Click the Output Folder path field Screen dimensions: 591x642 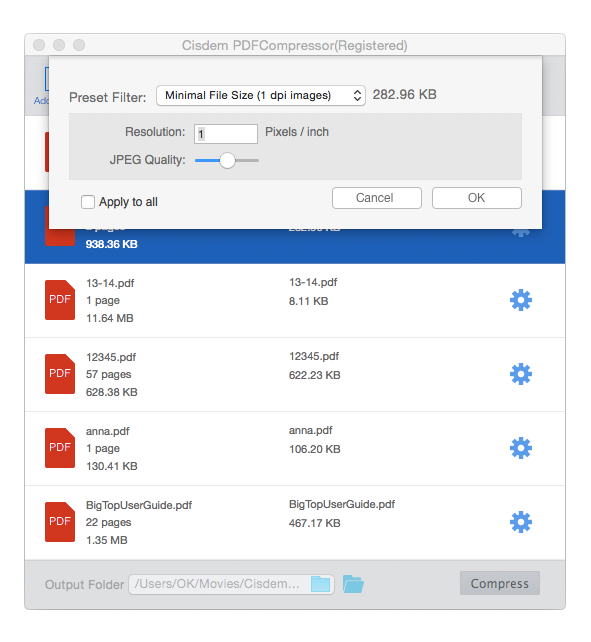[x=231, y=584]
